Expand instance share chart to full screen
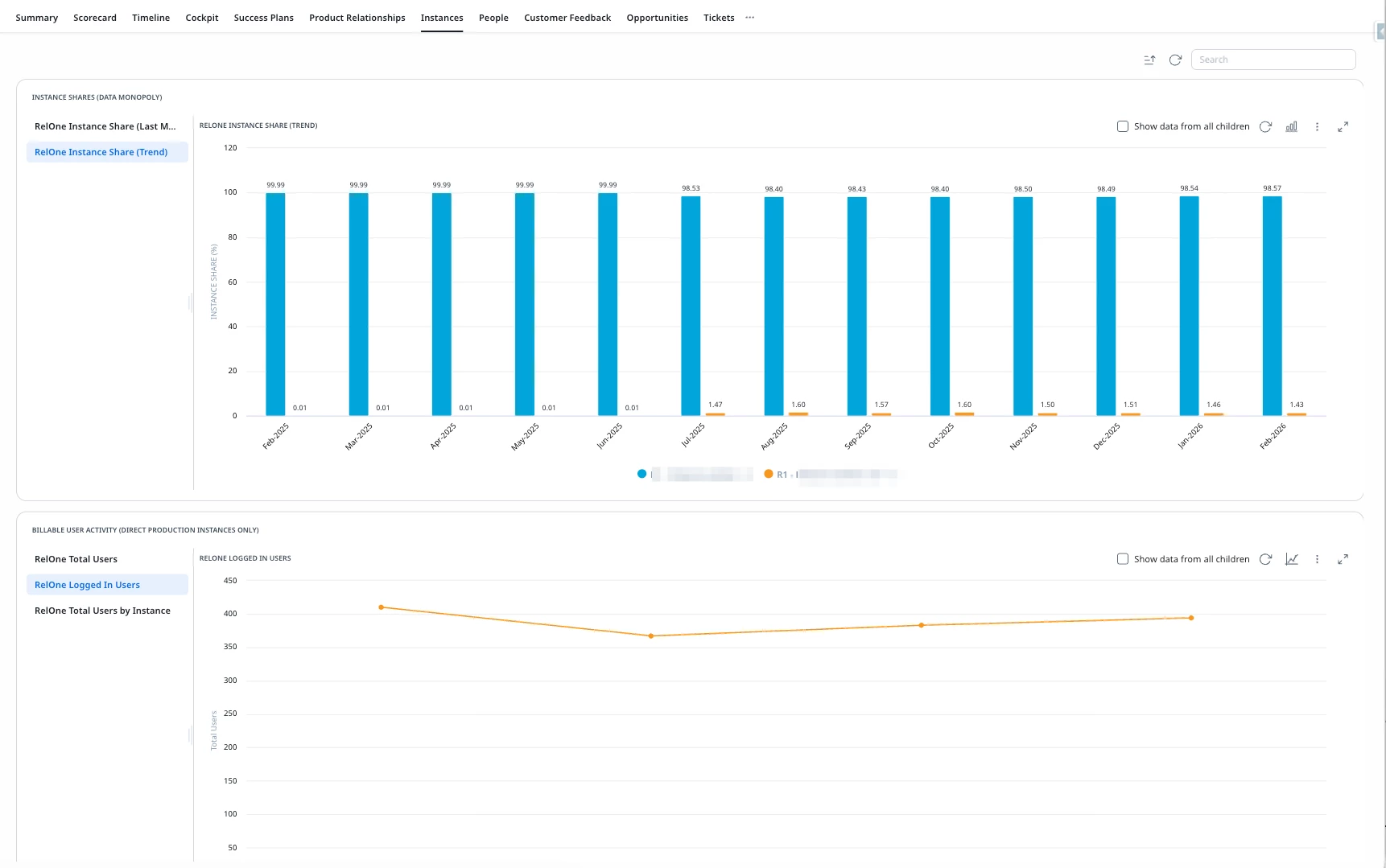This screenshot has width=1386, height=868. [1343, 126]
